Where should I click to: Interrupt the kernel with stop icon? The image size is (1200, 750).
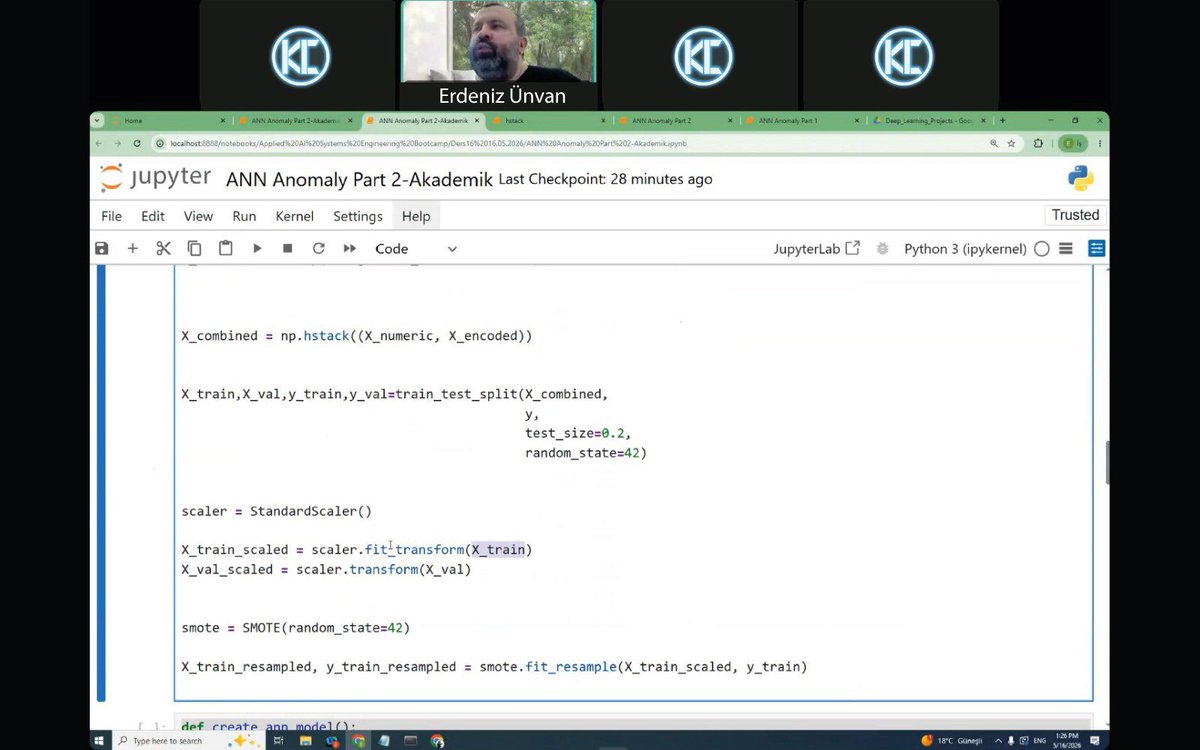coord(288,248)
